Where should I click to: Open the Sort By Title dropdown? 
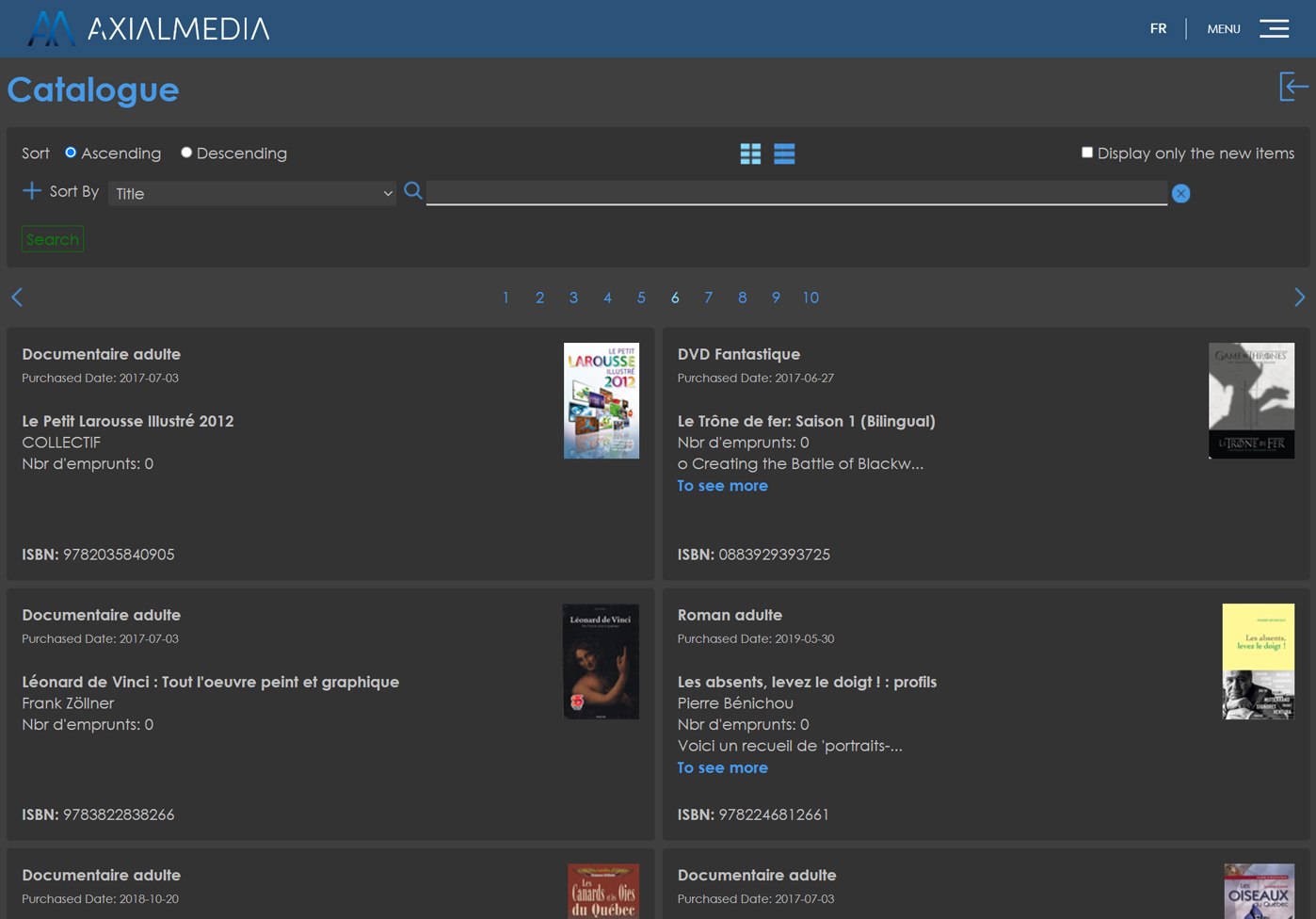pos(252,193)
